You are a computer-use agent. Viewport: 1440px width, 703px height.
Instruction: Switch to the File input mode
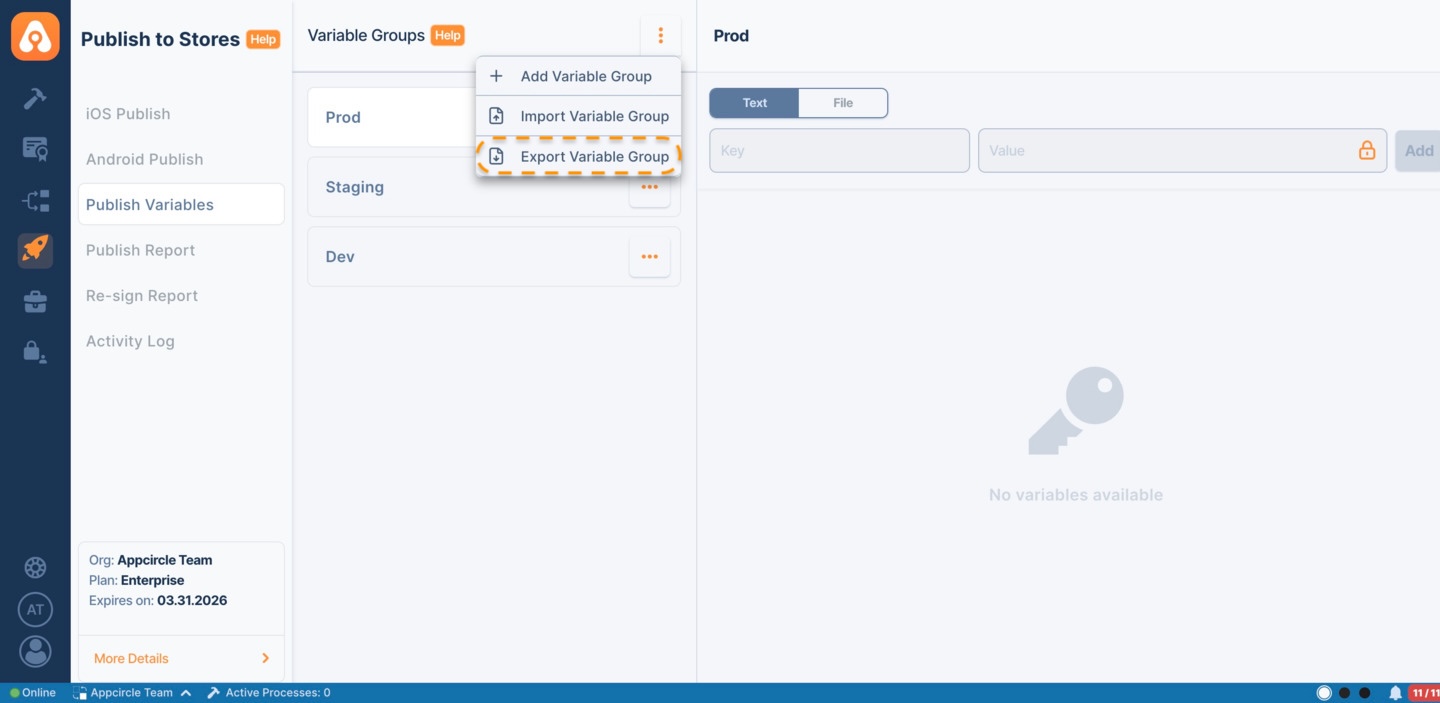(x=843, y=102)
